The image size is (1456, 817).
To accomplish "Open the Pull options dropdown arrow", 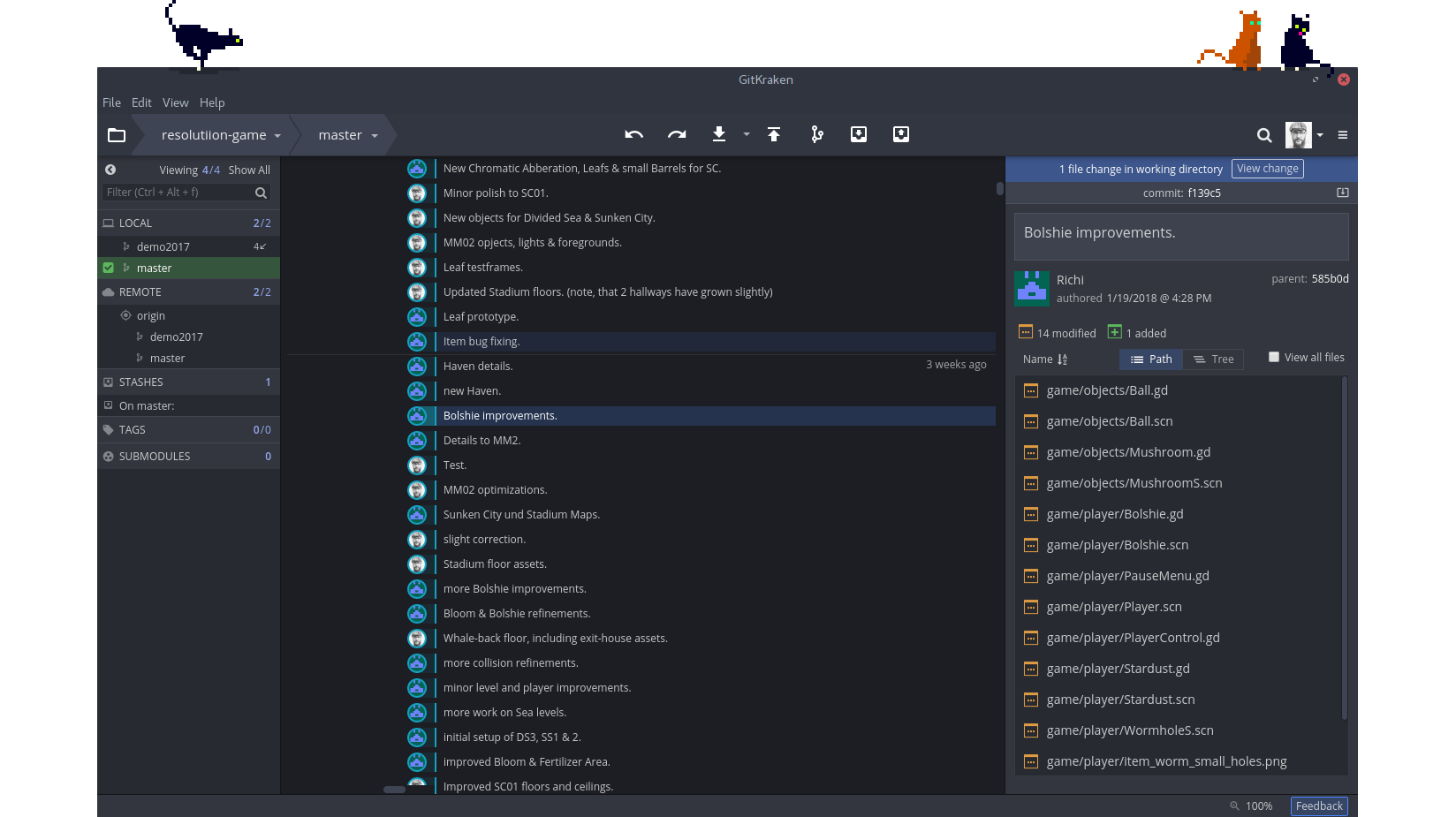I will pos(747,134).
